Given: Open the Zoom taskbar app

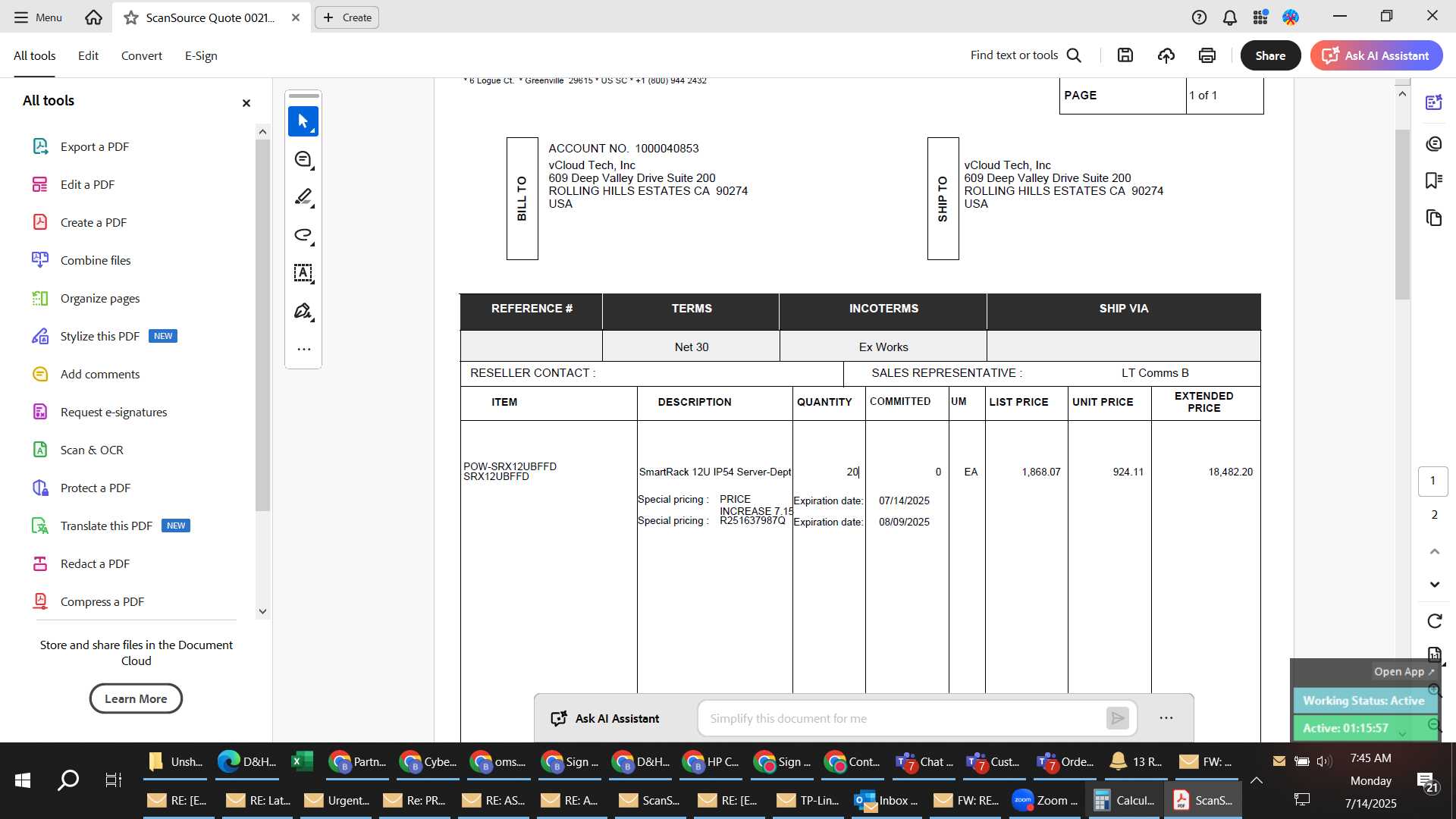Looking at the screenshot, I should tap(1045, 800).
